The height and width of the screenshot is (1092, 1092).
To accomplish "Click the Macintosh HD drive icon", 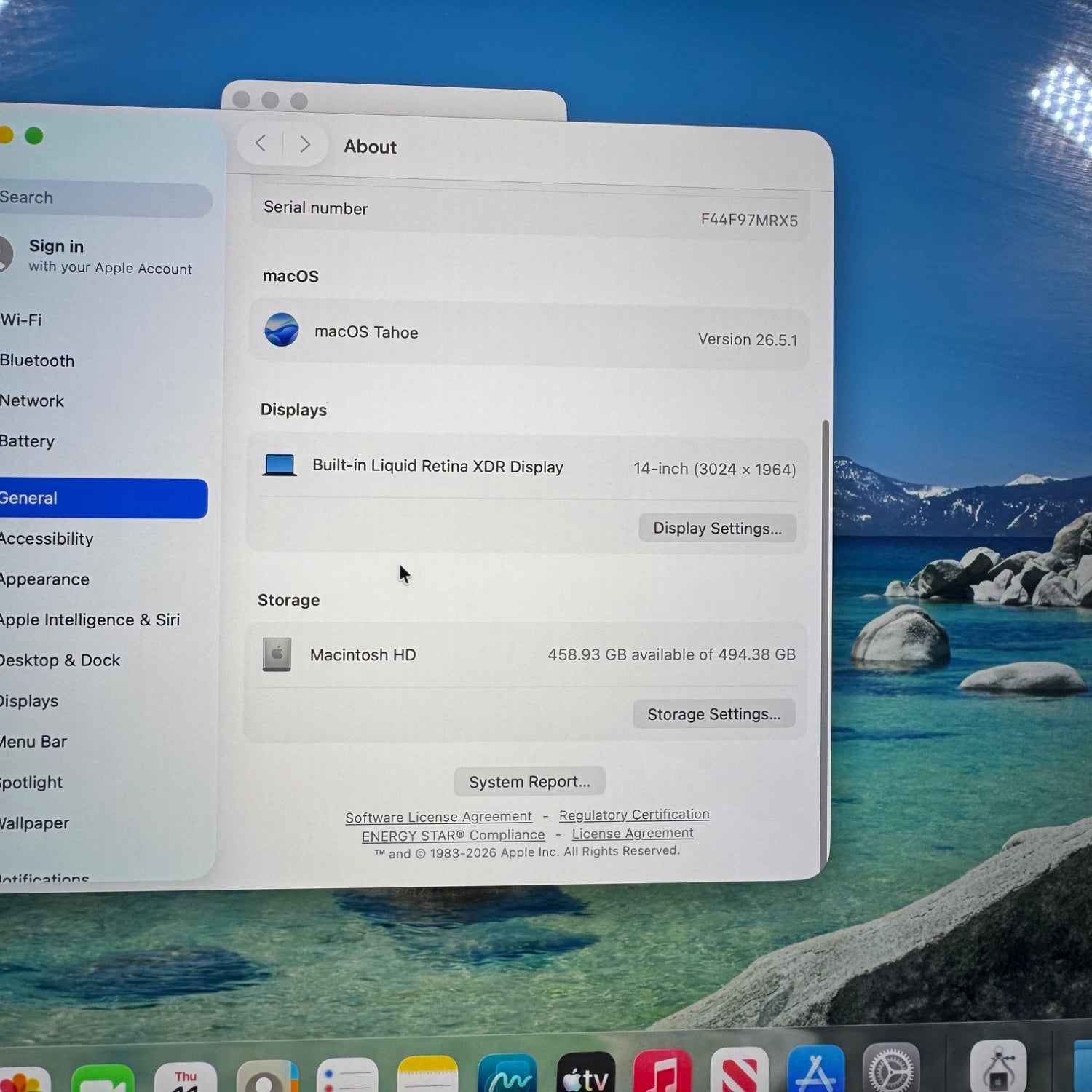I will [x=277, y=654].
